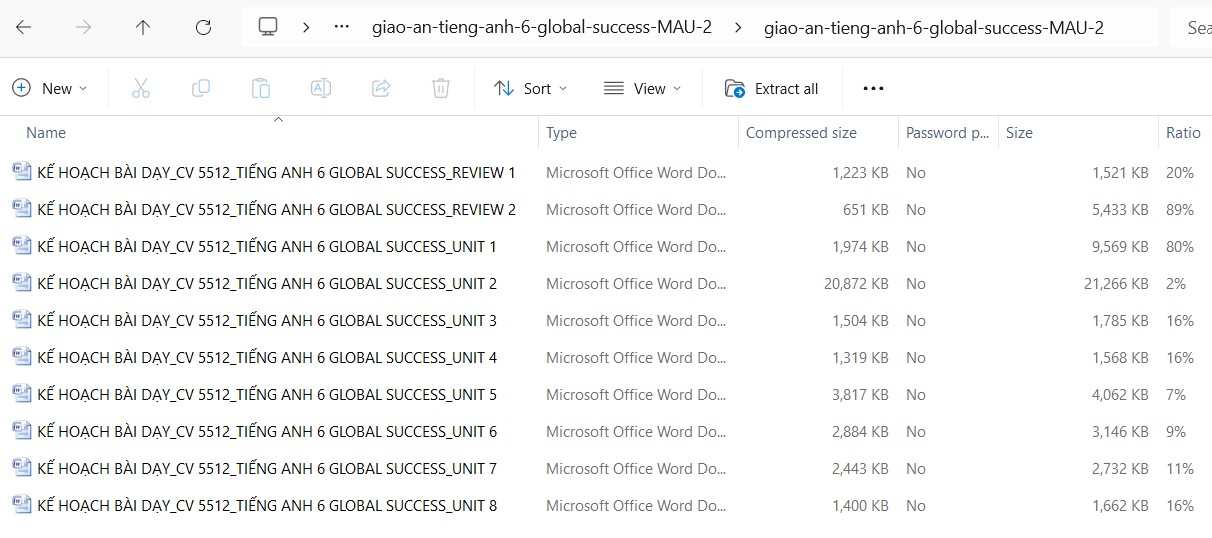Select Word icon for UNIT 8 file
The height and width of the screenshot is (538, 1212).
pyautogui.click(x=22, y=505)
